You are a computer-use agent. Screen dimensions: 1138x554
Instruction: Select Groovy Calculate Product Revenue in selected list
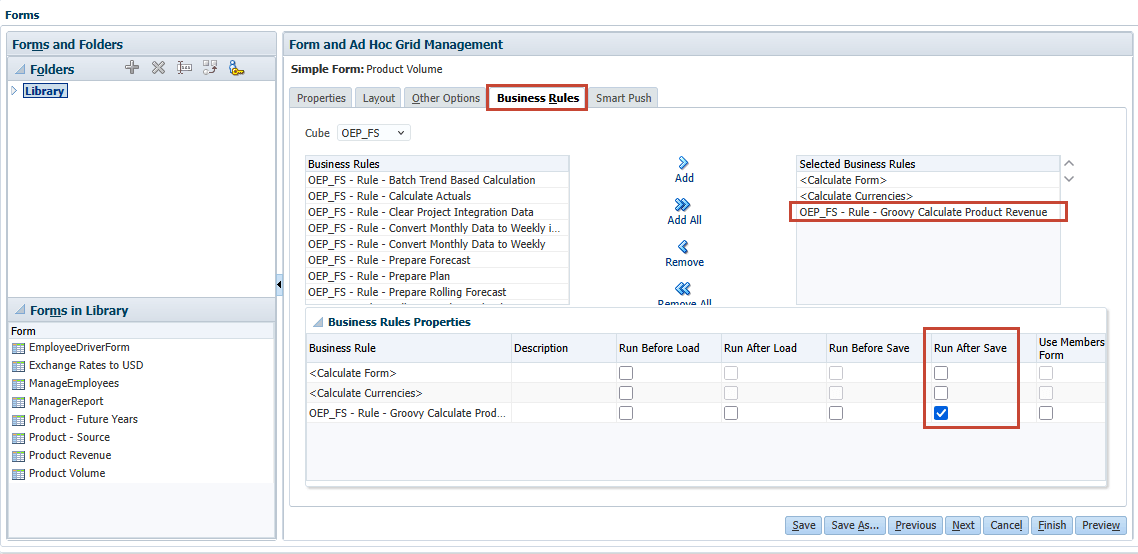[928, 212]
